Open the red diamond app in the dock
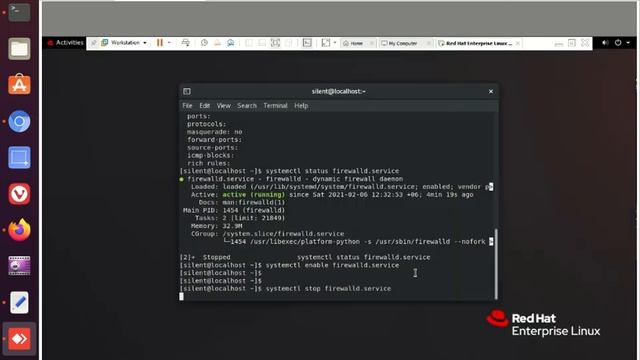The height and width of the screenshot is (360, 640). click(x=19, y=339)
